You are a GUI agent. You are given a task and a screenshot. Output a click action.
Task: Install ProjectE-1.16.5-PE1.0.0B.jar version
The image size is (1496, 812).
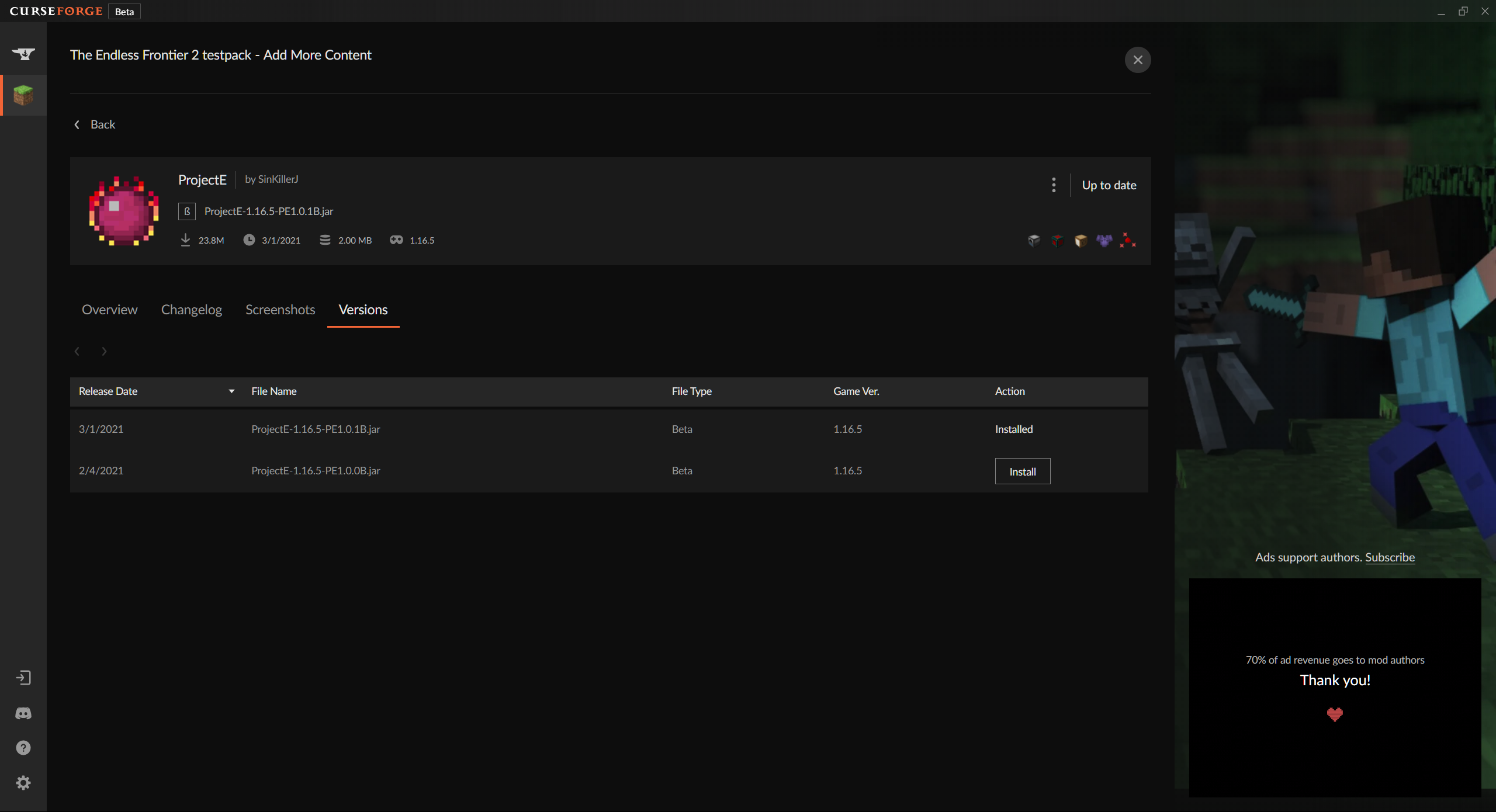[x=1022, y=471]
